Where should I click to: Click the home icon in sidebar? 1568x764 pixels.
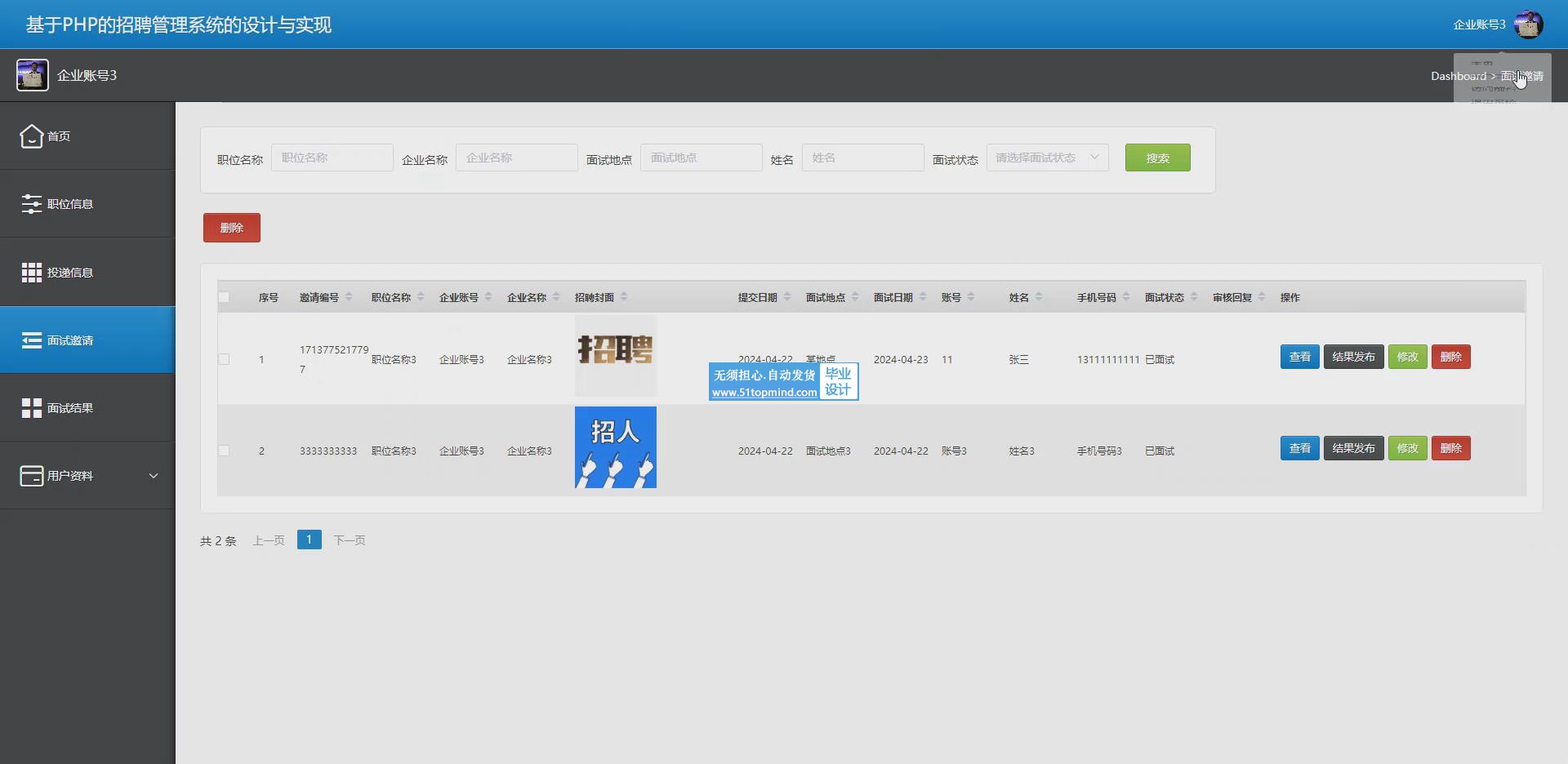(31, 136)
